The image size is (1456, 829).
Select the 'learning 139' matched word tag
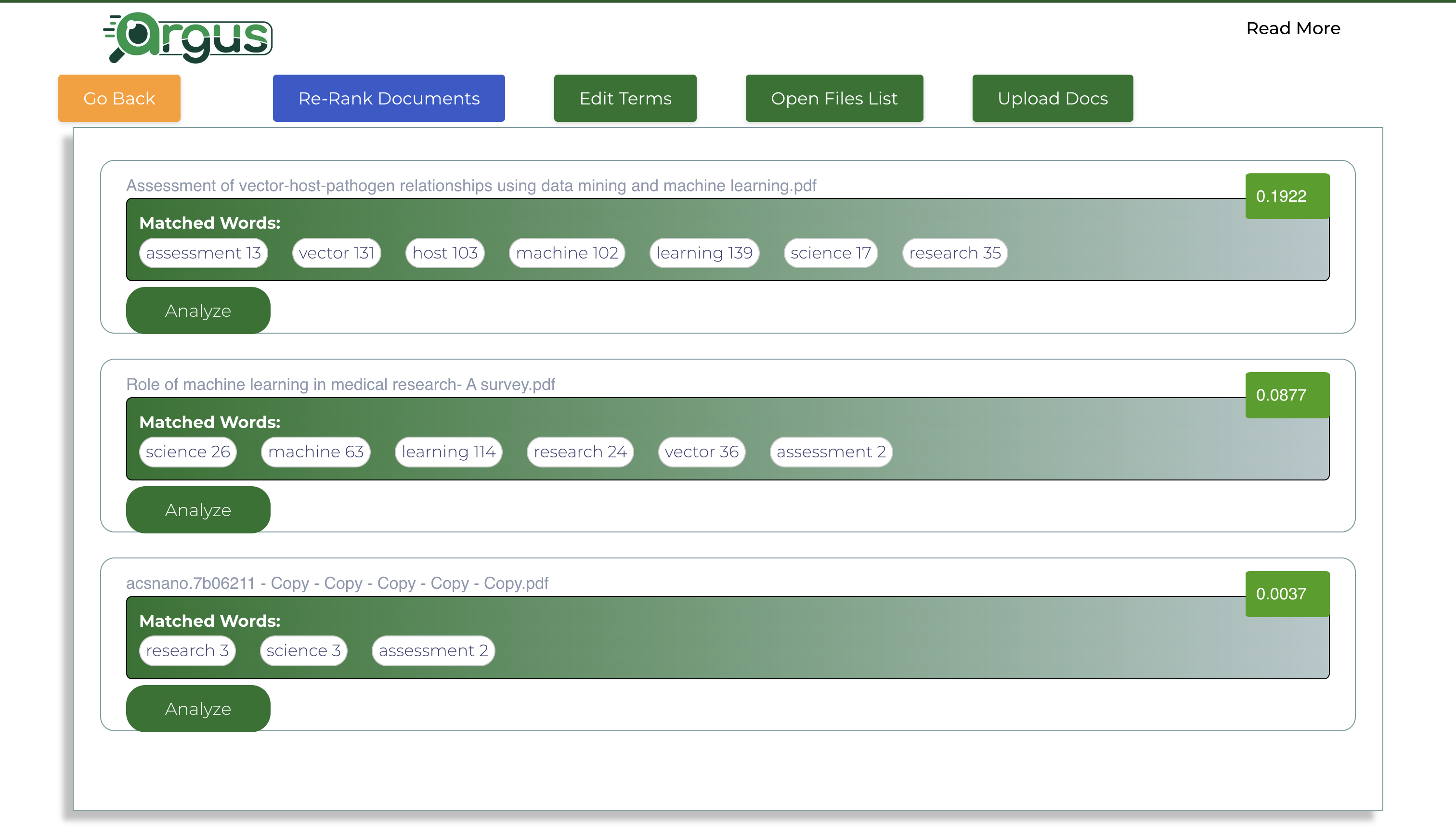click(x=704, y=253)
